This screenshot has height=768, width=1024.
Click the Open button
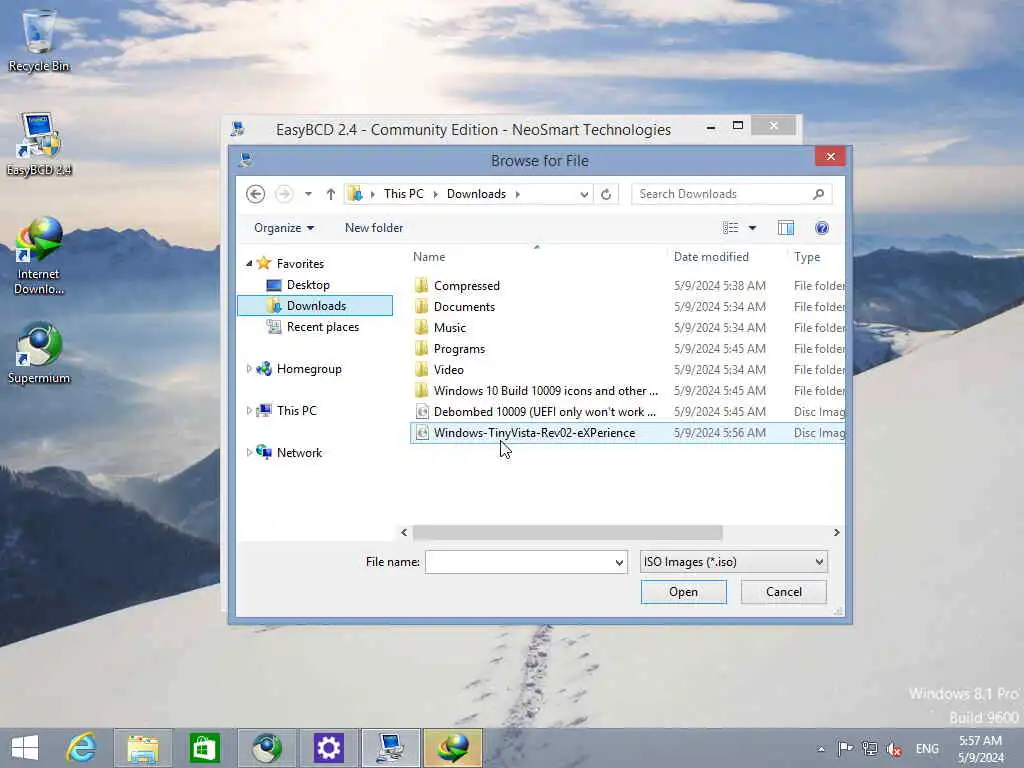tap(683, 592)
